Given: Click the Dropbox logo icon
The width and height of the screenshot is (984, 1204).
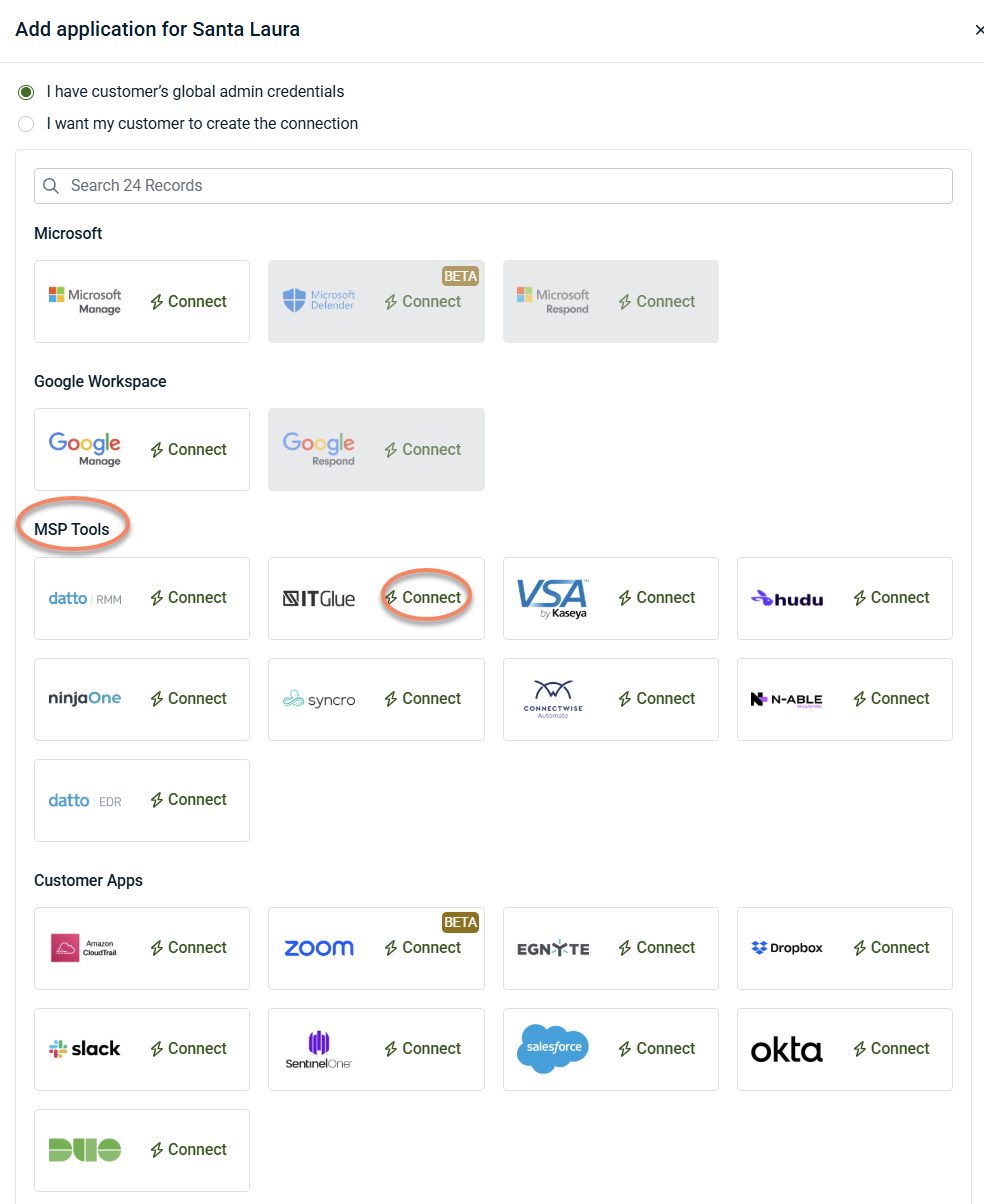Looking at the screenshot, I should [759, 948].
